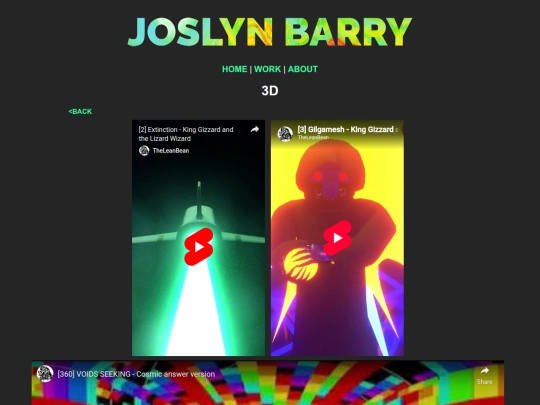Open TheLeanBean channel name on Extinction video
The width and height of the screenshot is (540, 405).
(x=171, y=150)
